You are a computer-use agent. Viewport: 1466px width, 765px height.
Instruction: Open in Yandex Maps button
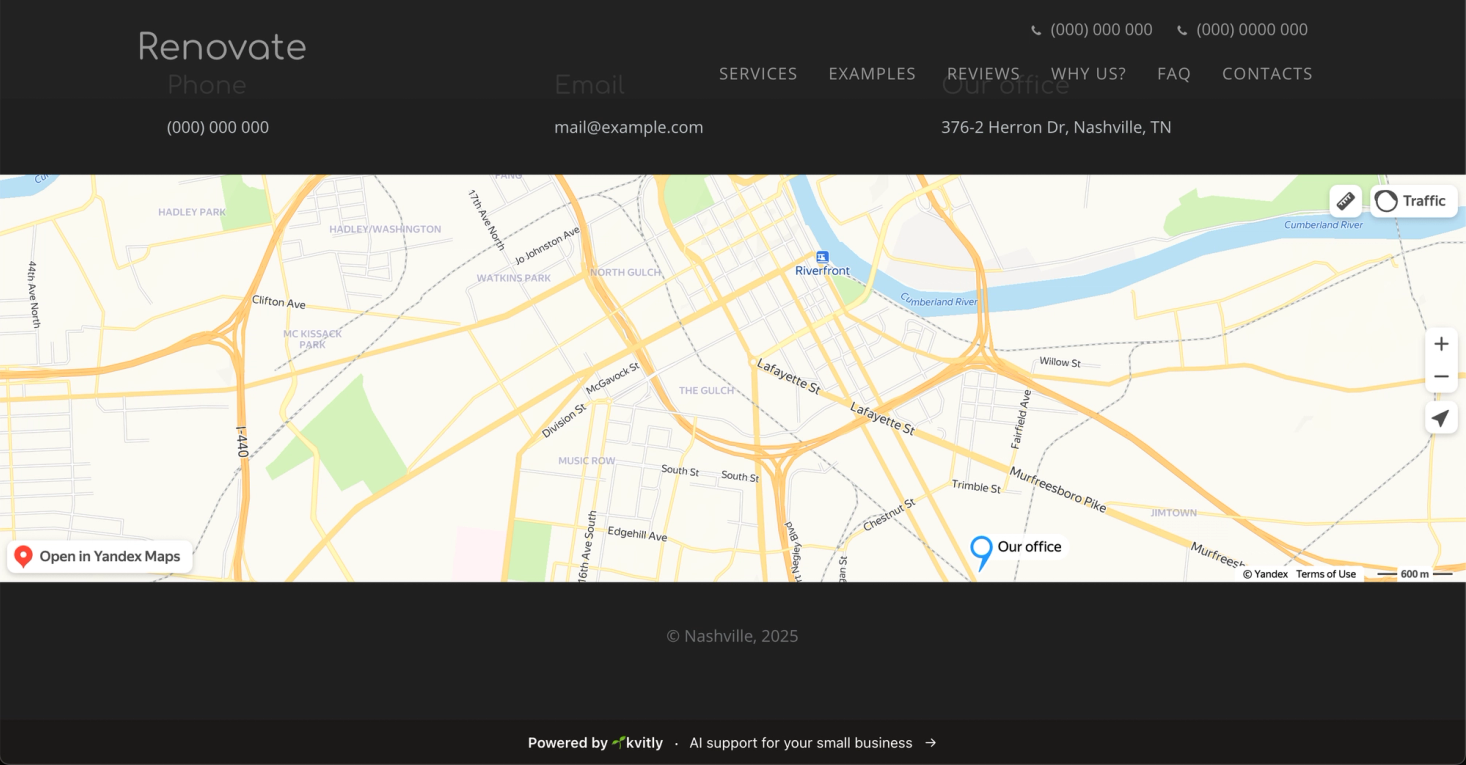point(100,557)
